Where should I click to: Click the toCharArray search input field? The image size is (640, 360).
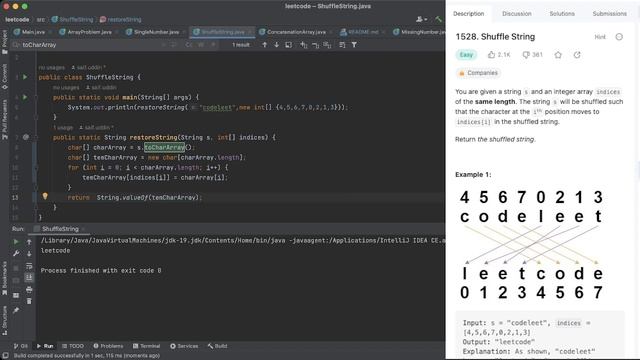(90, 45)
